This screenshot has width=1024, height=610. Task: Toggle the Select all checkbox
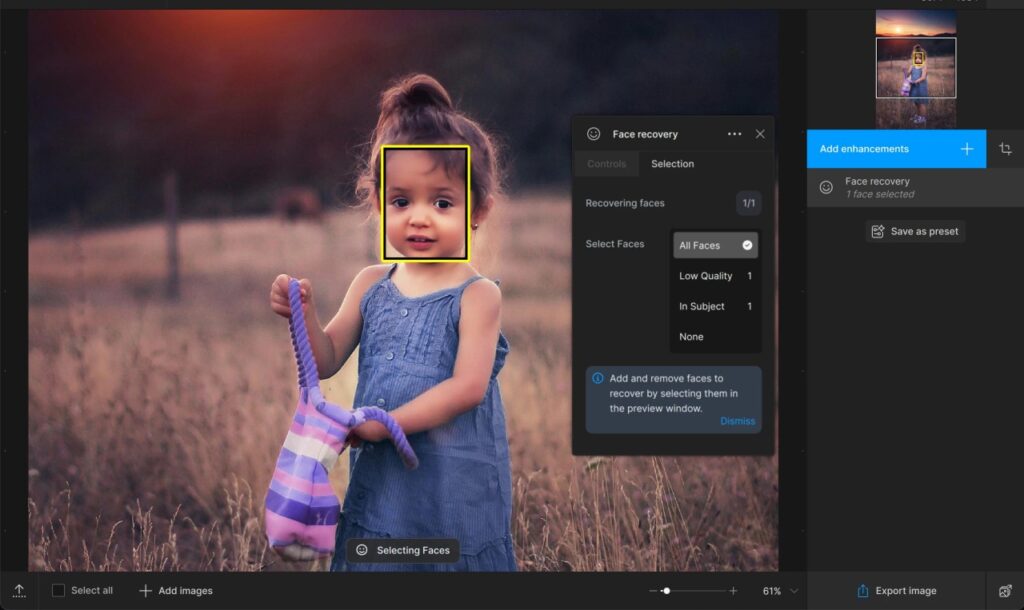58,590
